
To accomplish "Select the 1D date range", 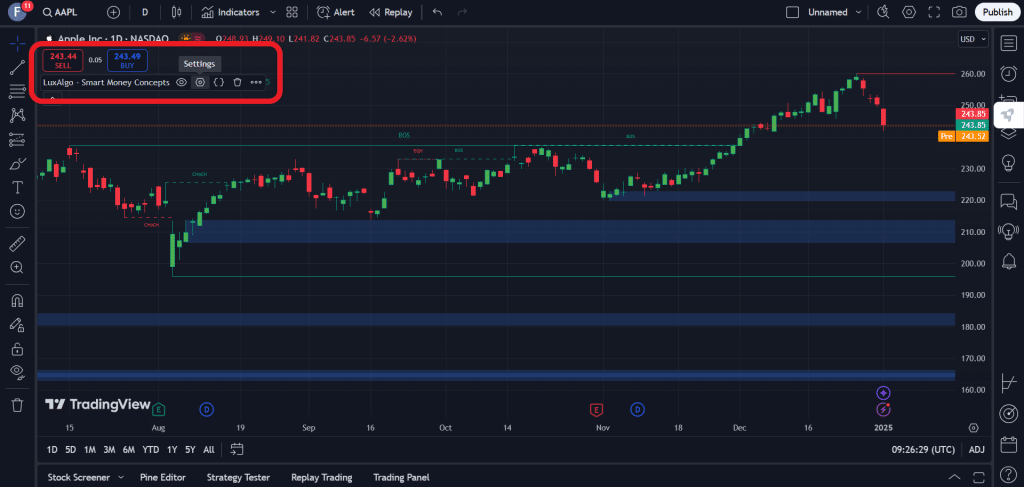I will (52, 450).
